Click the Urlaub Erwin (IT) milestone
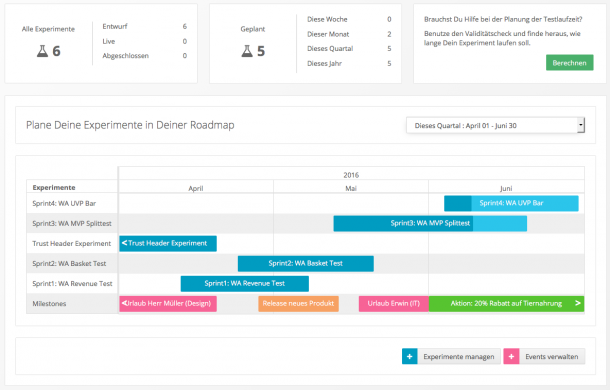The width and height of the screenshot is (610, 390). click(394, 304)
